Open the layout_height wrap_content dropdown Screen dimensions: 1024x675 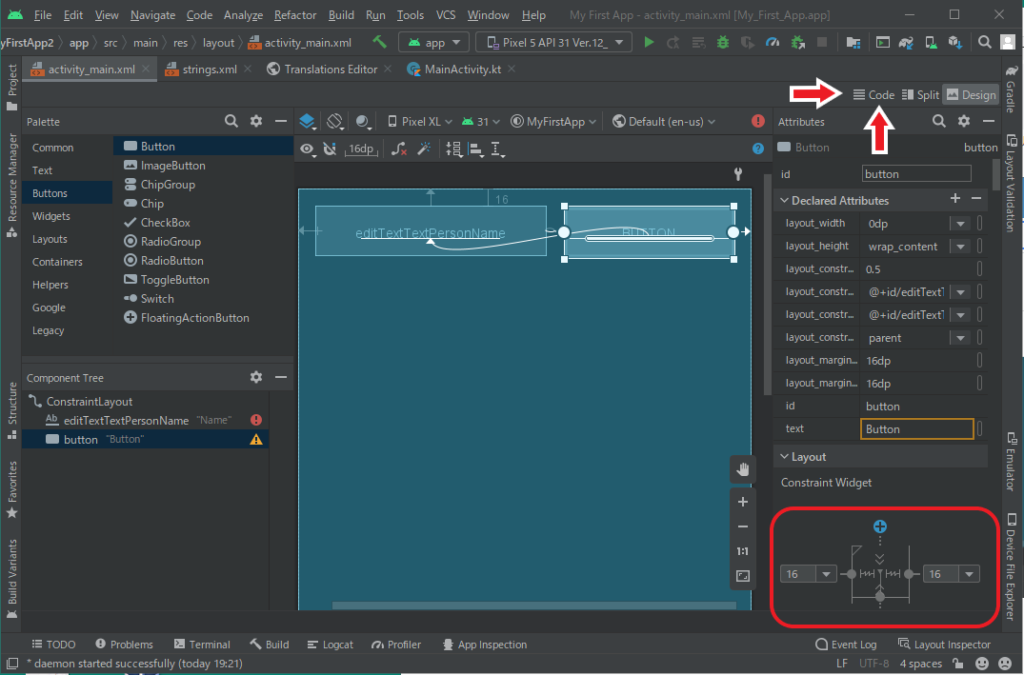coord(958,246)
